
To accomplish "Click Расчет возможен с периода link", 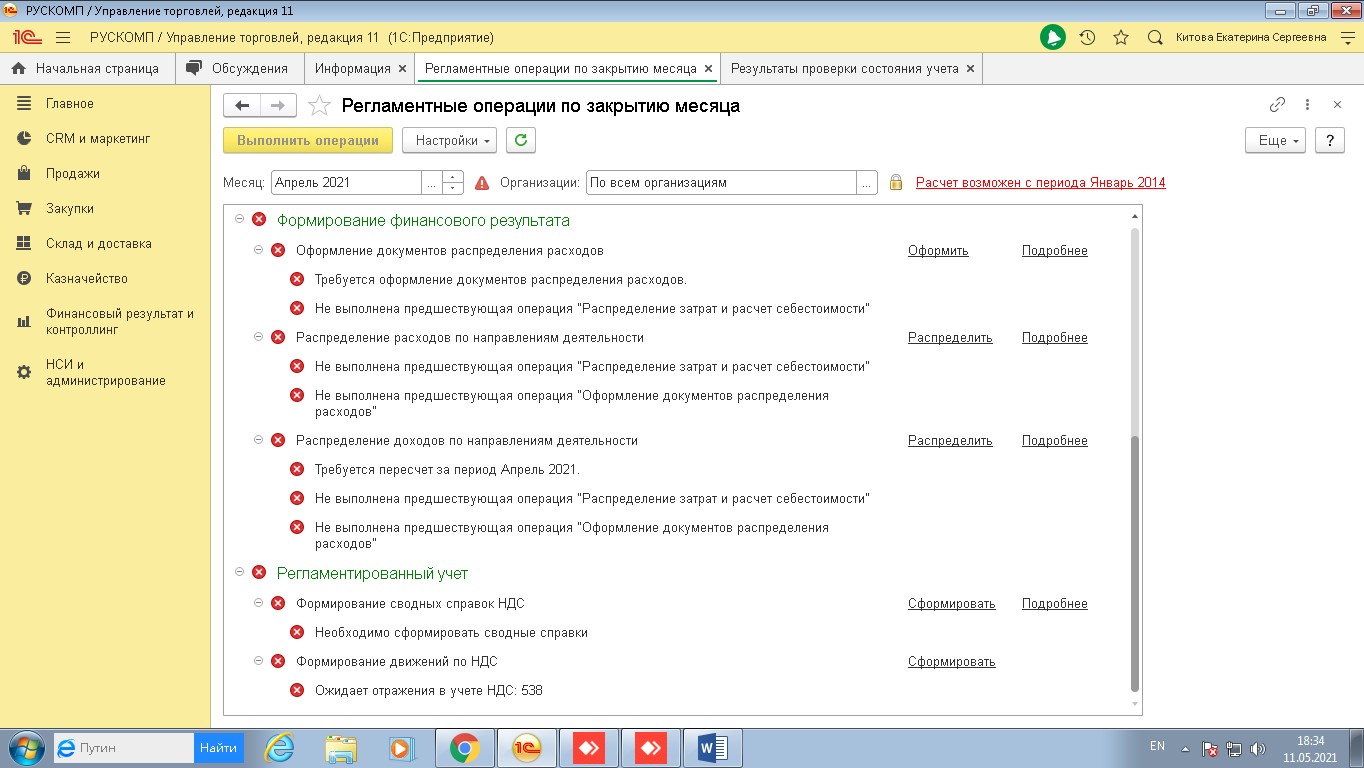I will pos(1040,183).
